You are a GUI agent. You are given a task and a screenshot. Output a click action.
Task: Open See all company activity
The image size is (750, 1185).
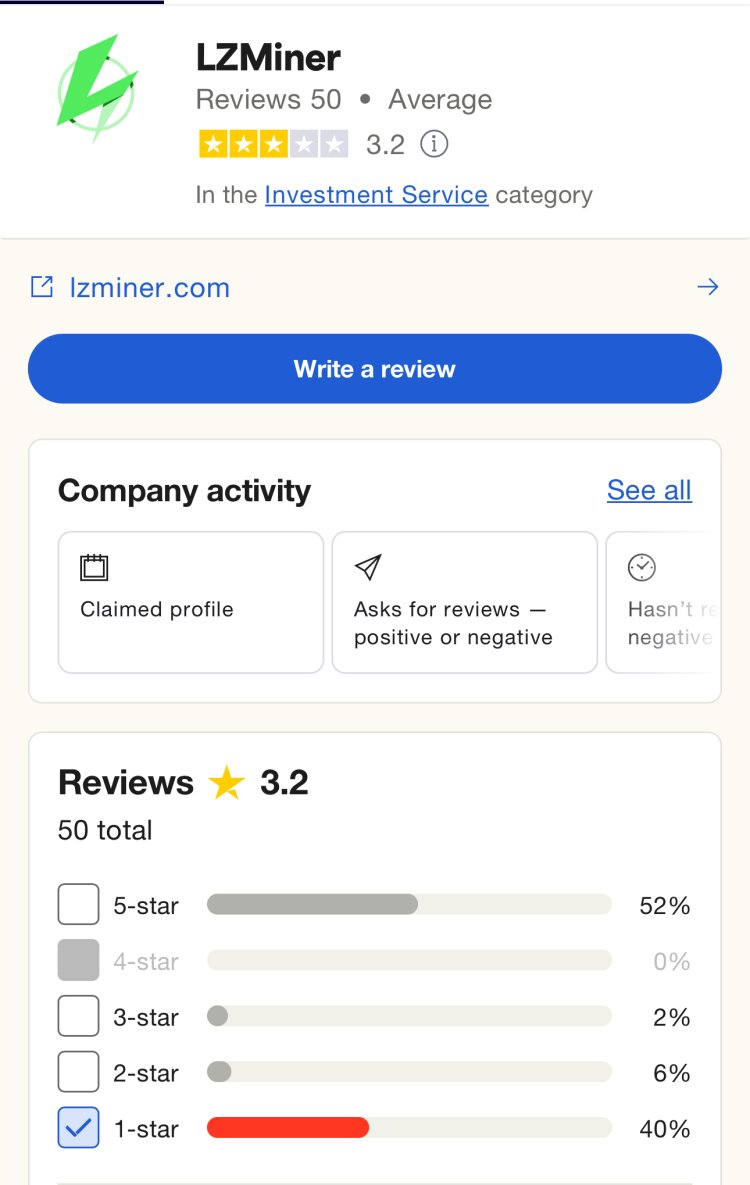click(x=648, y=490)
